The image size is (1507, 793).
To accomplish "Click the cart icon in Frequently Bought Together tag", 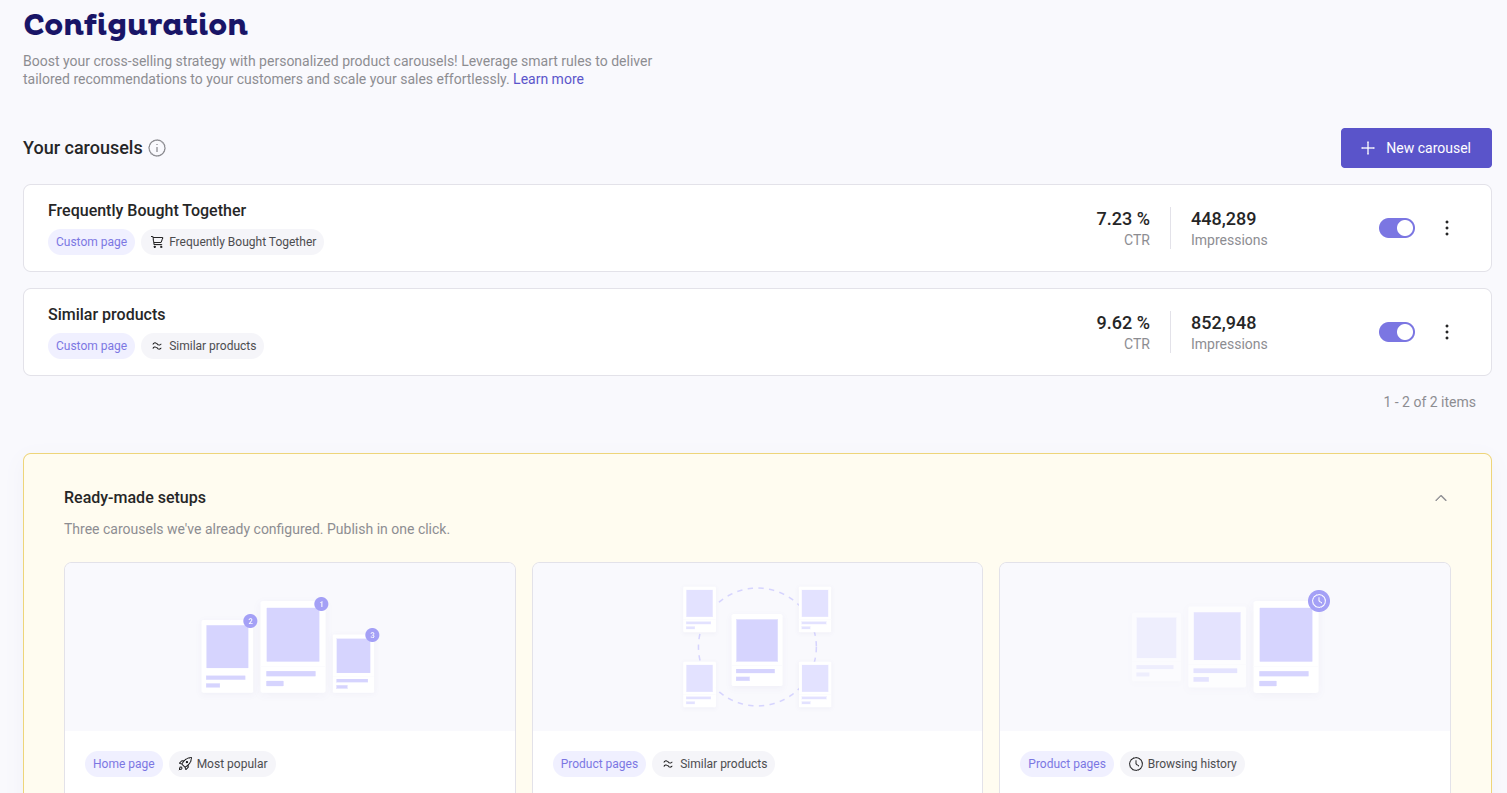I will pos(157,242).
